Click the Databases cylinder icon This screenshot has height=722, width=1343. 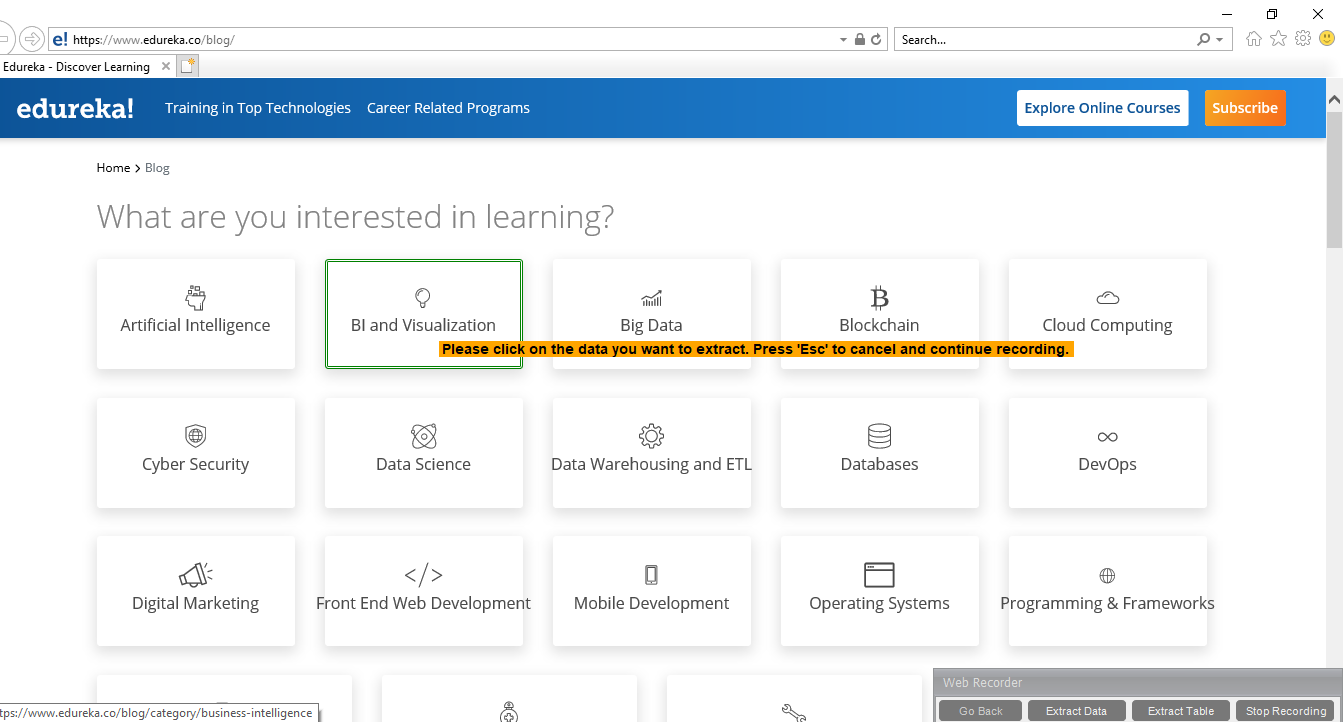coord(879,436)
